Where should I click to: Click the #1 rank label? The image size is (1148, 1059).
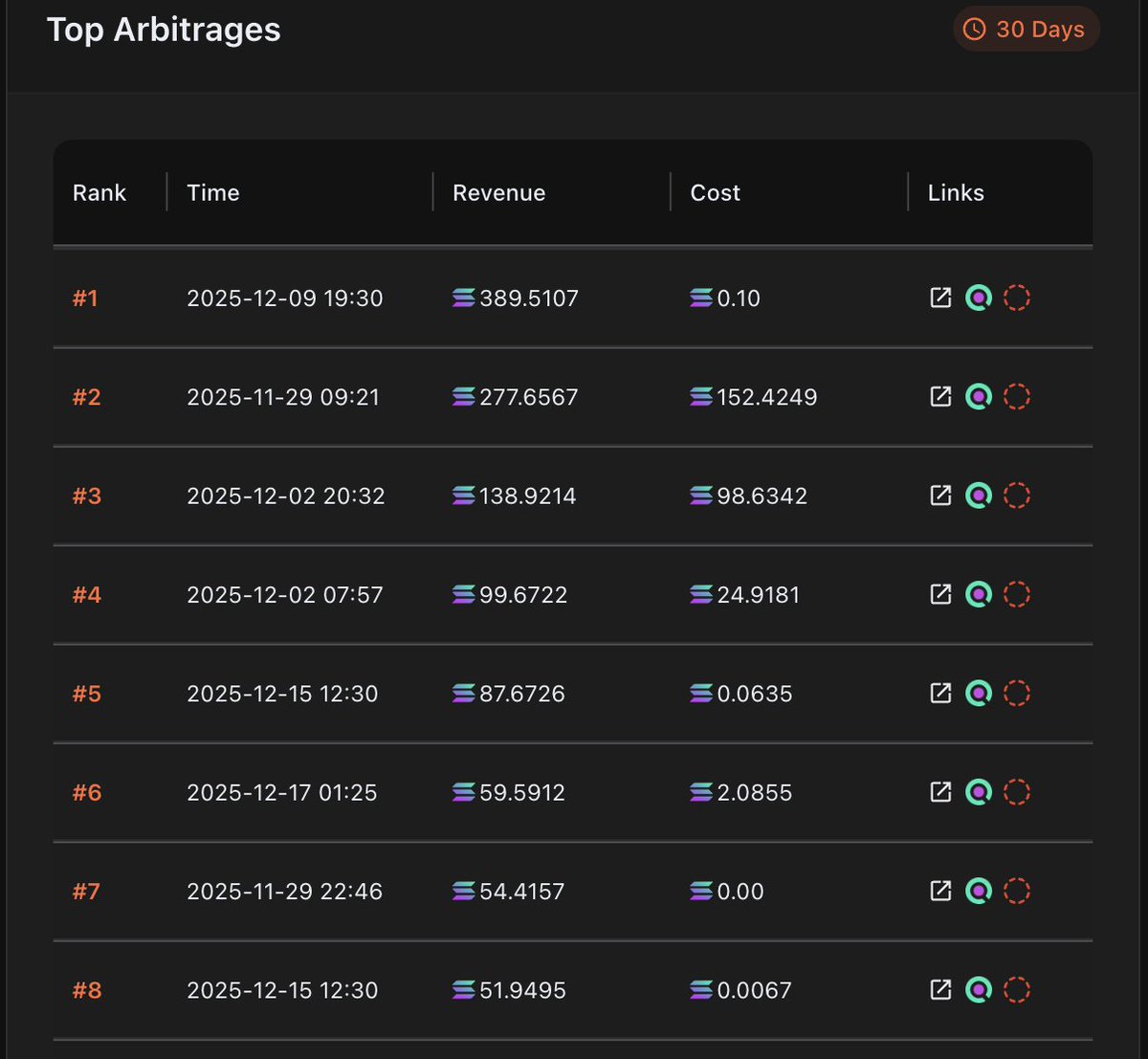[x=85, y=298]
